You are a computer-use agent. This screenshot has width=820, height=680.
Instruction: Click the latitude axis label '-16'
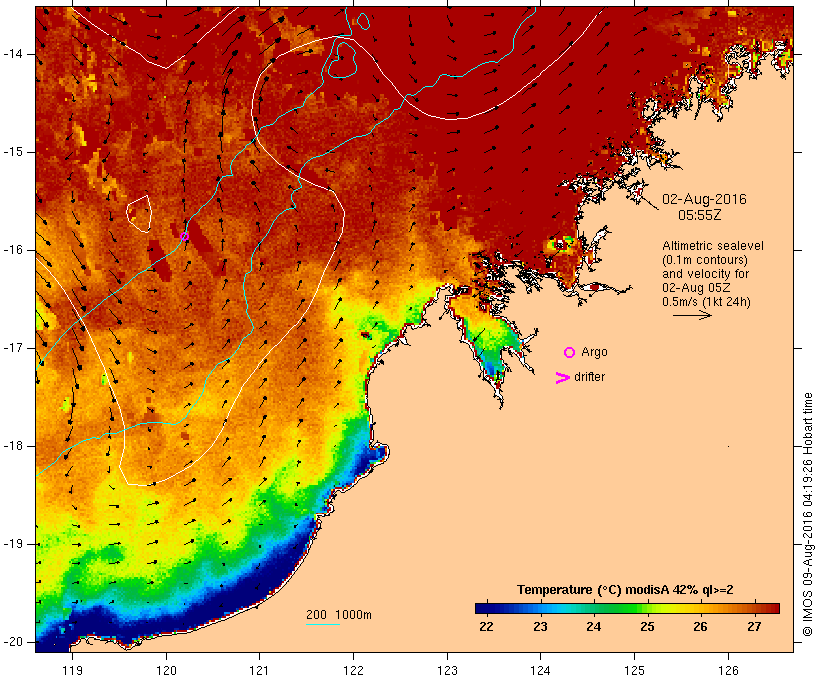tap(13, 250)
